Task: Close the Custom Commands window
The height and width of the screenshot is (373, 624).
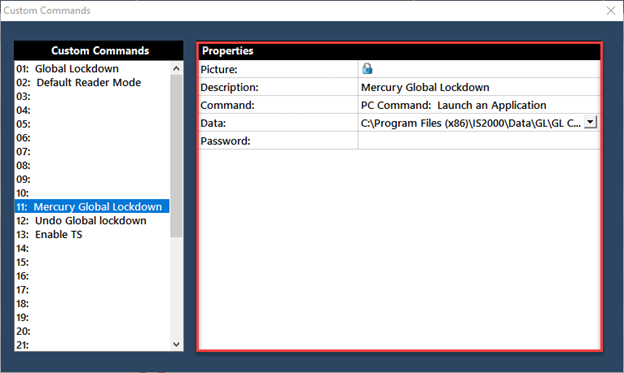Action: [610, 11]
